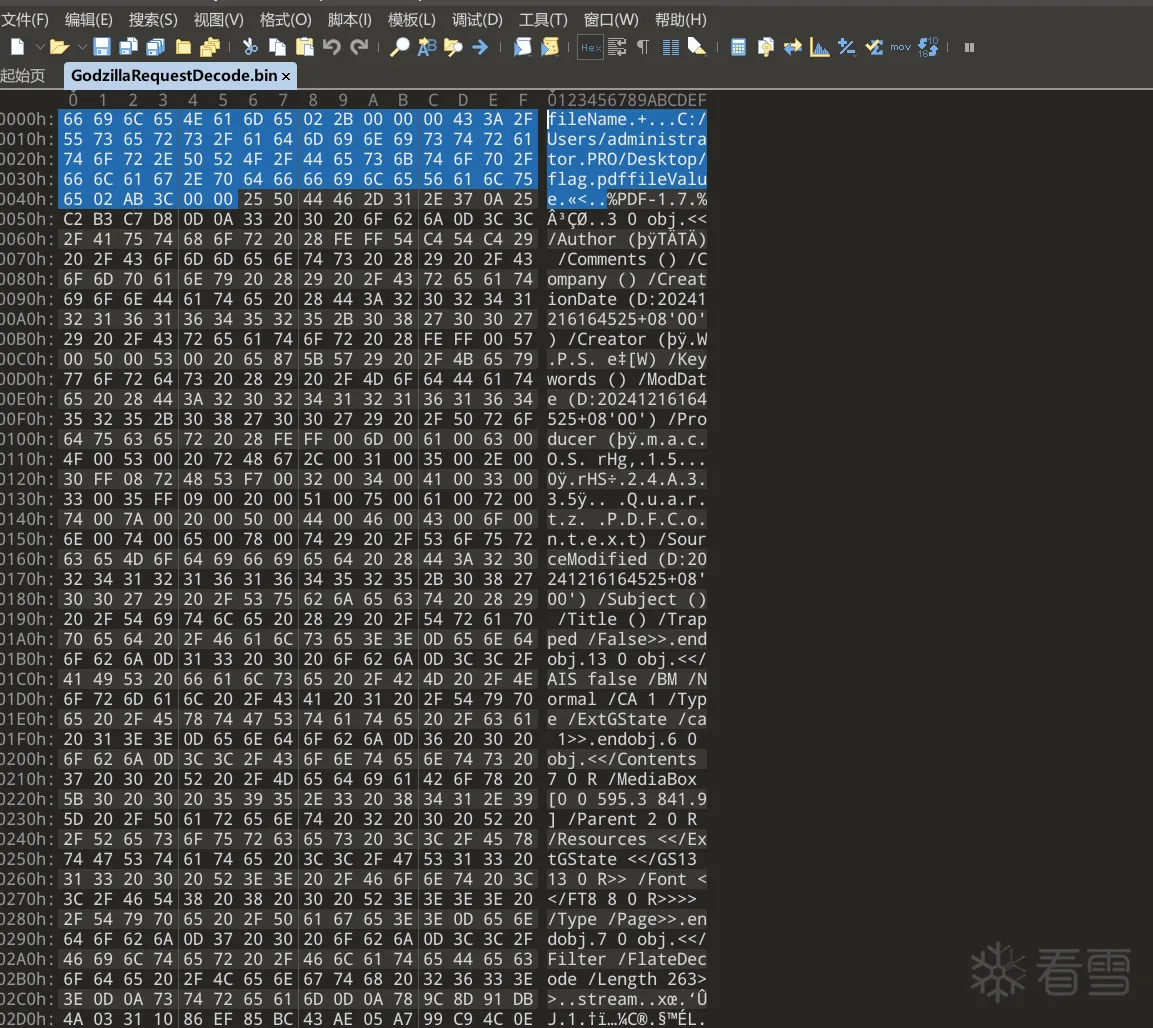The image size is (1153, 1028).
Task: Toggle Hex edit mode button
Action: click(x=590, y=47)
